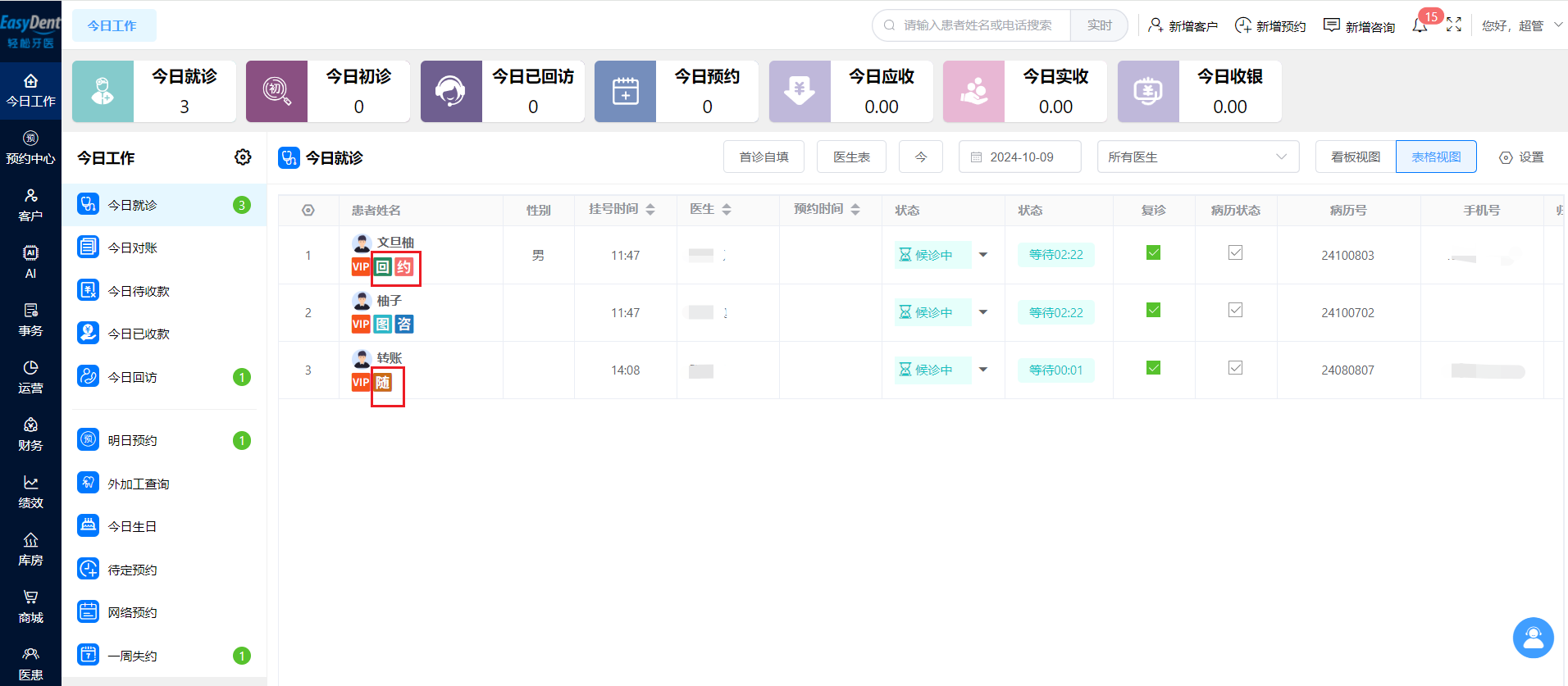
Task: Open 事务 in the left navigation
Action: click(30, 320)
